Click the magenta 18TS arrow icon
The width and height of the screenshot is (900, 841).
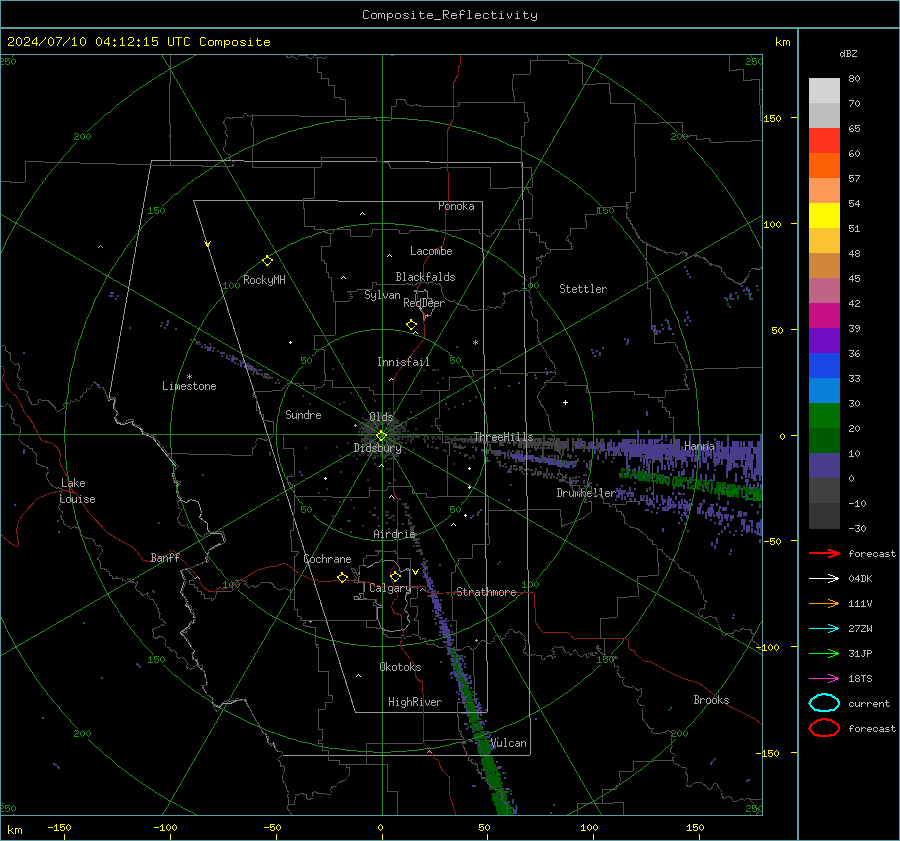pyautogui.click(x=824, y=679)
